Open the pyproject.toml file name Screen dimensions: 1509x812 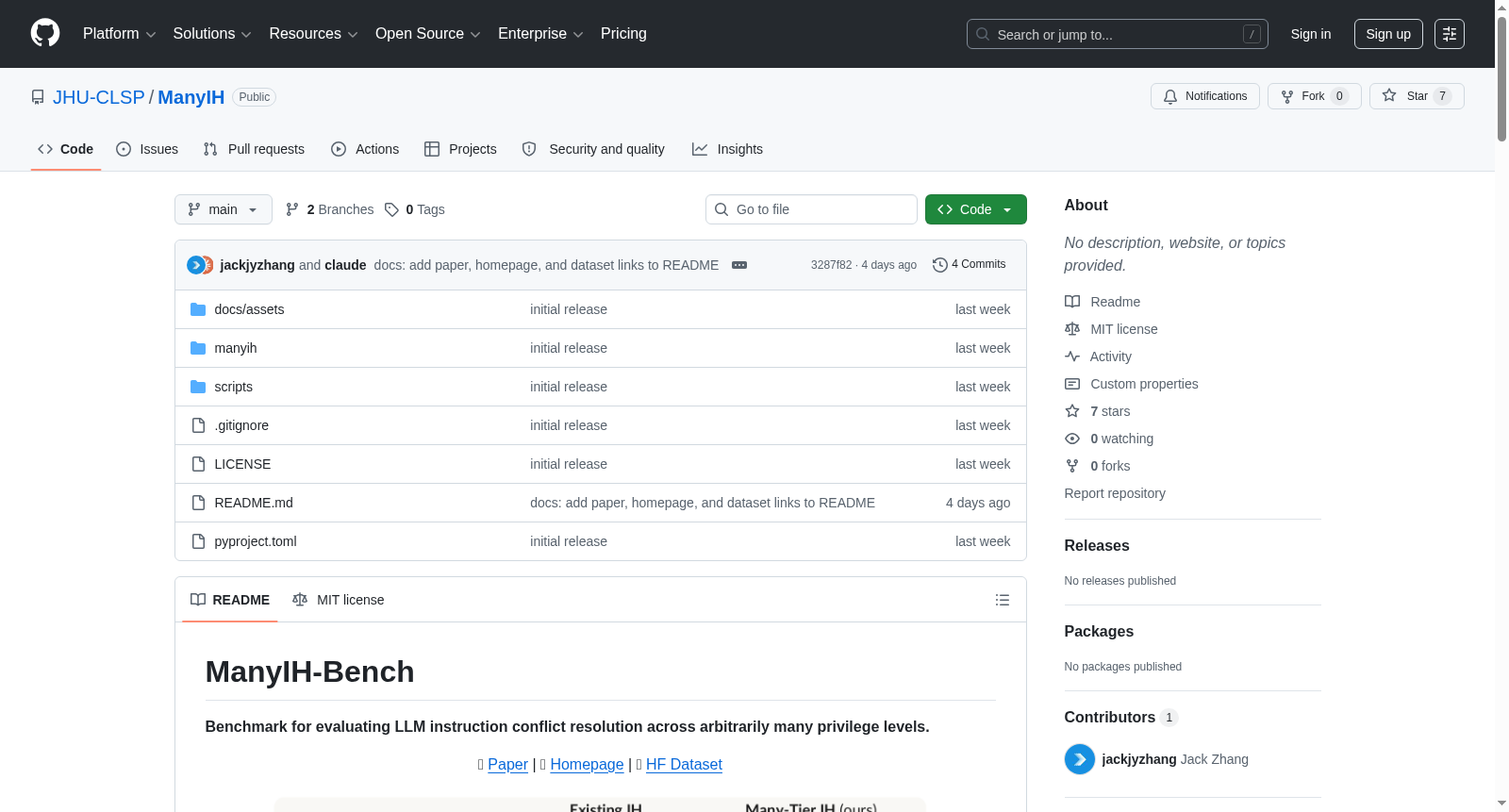click(256, 541)
